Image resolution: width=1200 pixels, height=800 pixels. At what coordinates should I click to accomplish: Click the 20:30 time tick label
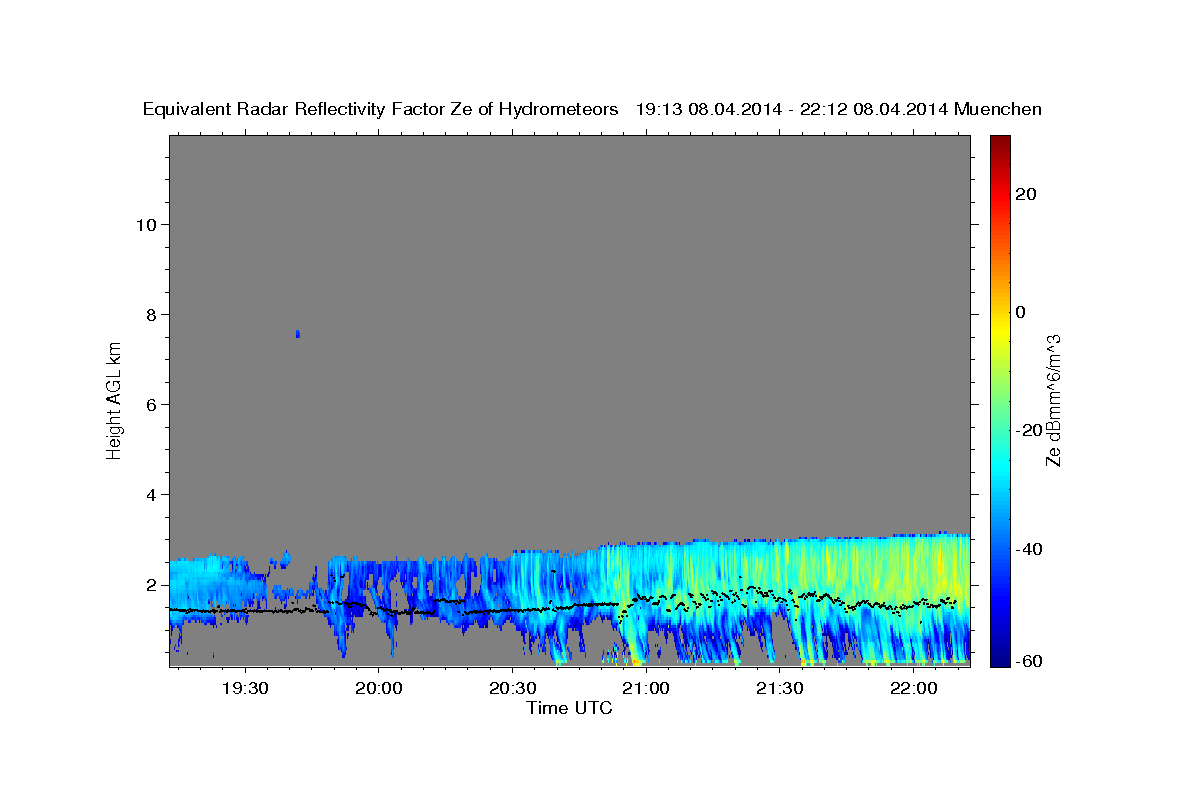[512, 688]
